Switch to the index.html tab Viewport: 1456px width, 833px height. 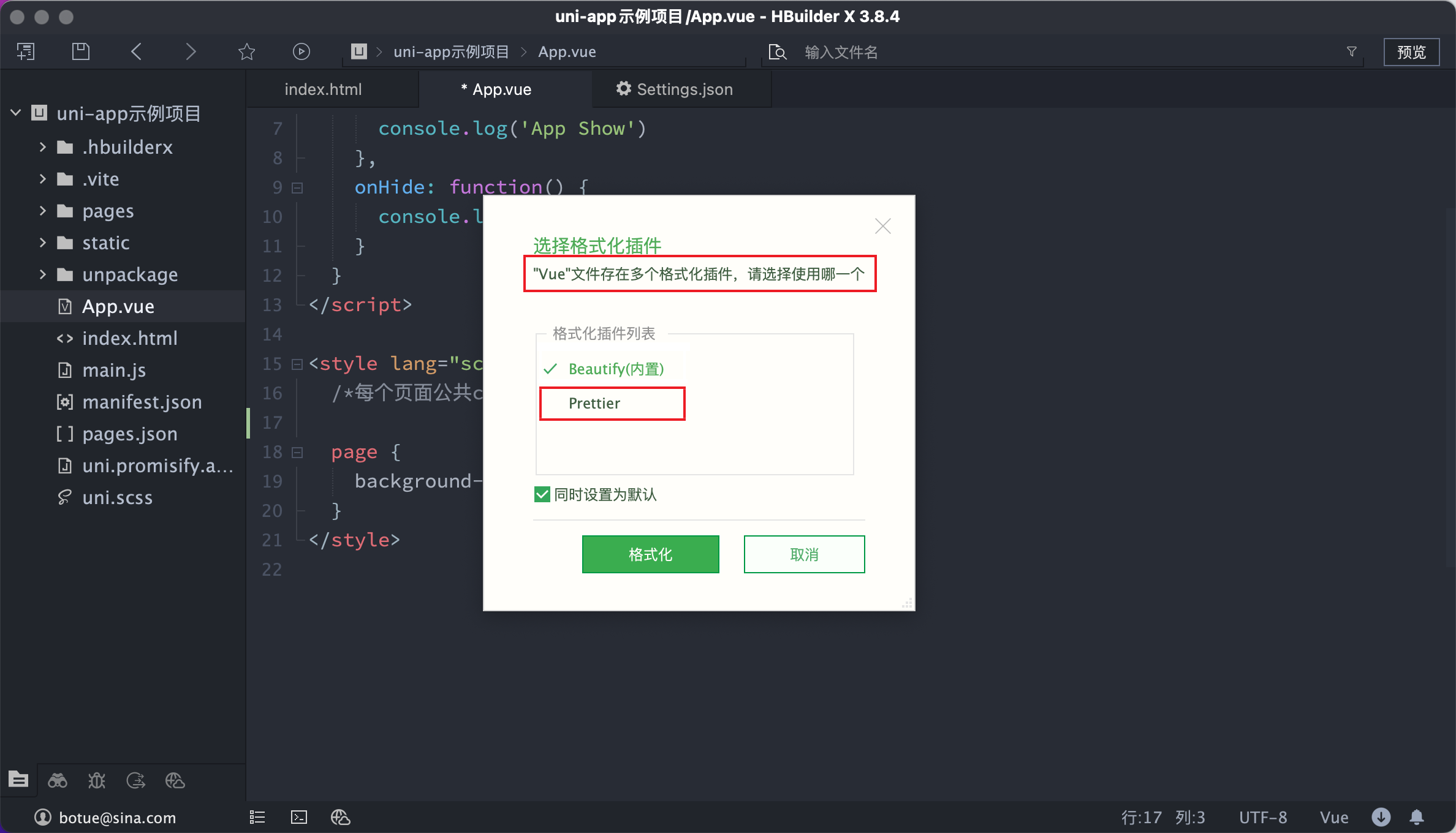point(323,89)
